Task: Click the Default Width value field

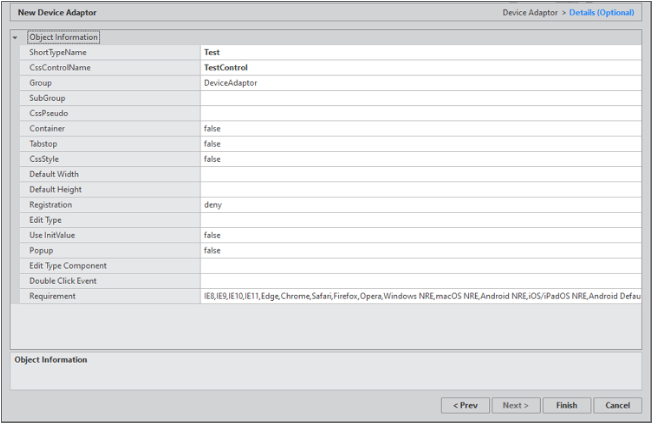Action: pos(420,174)
